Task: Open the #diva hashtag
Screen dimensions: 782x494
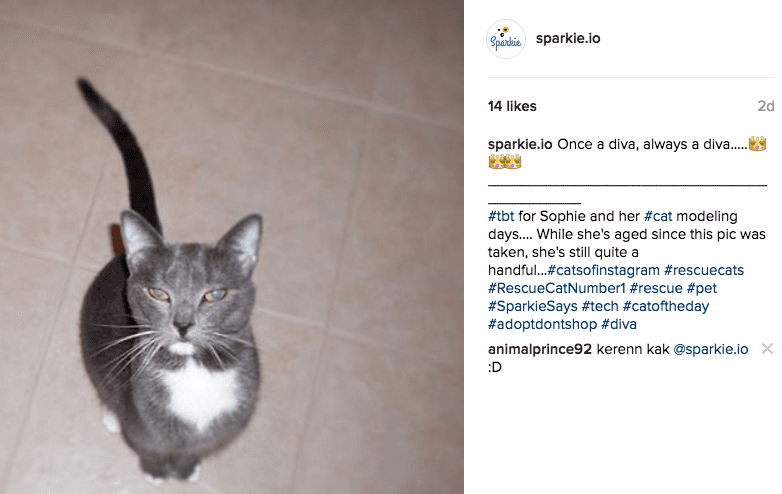Action: click(x=619, y=324)
